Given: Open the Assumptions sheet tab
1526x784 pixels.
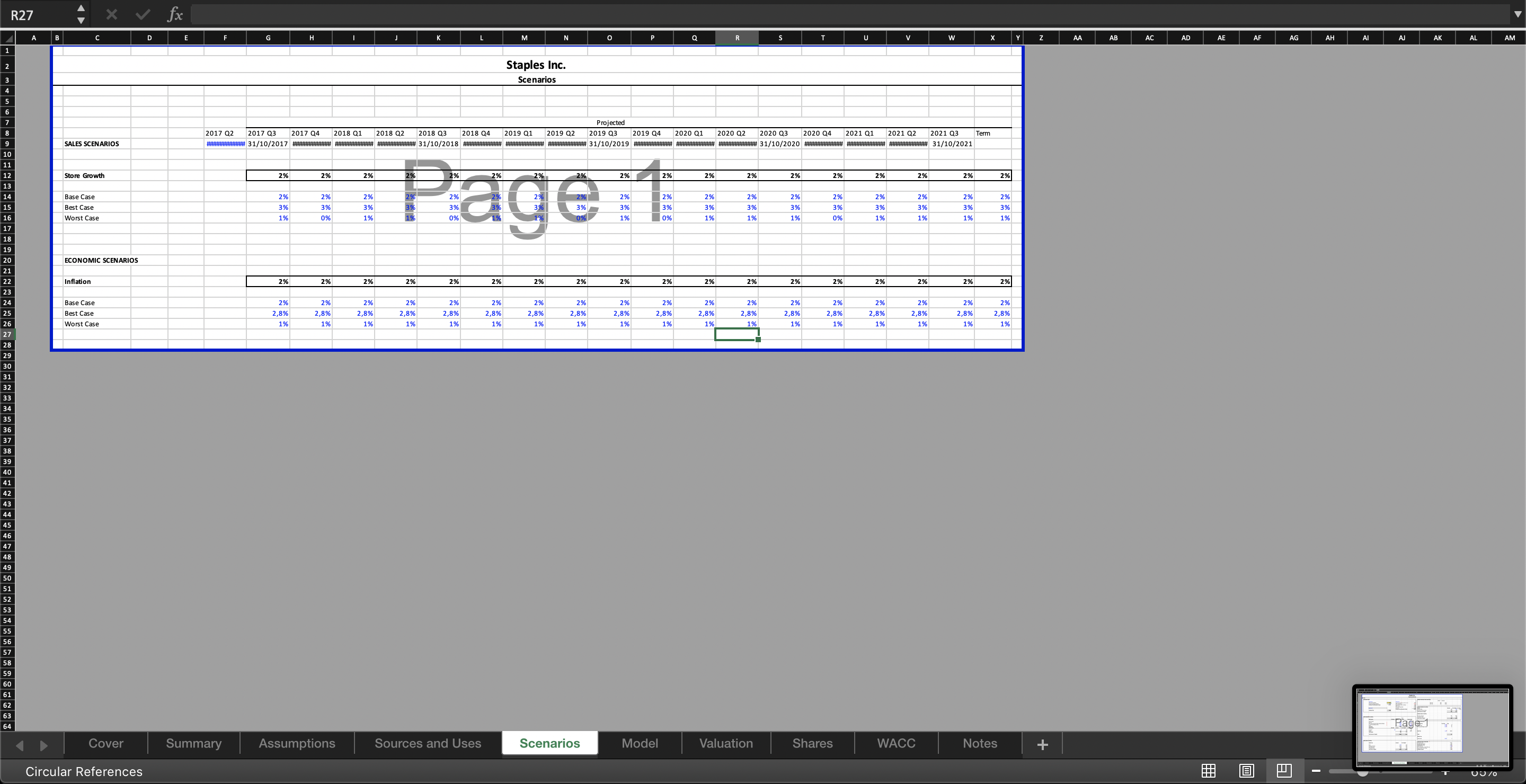Looking at the screenshot, I should click(297, 744).
